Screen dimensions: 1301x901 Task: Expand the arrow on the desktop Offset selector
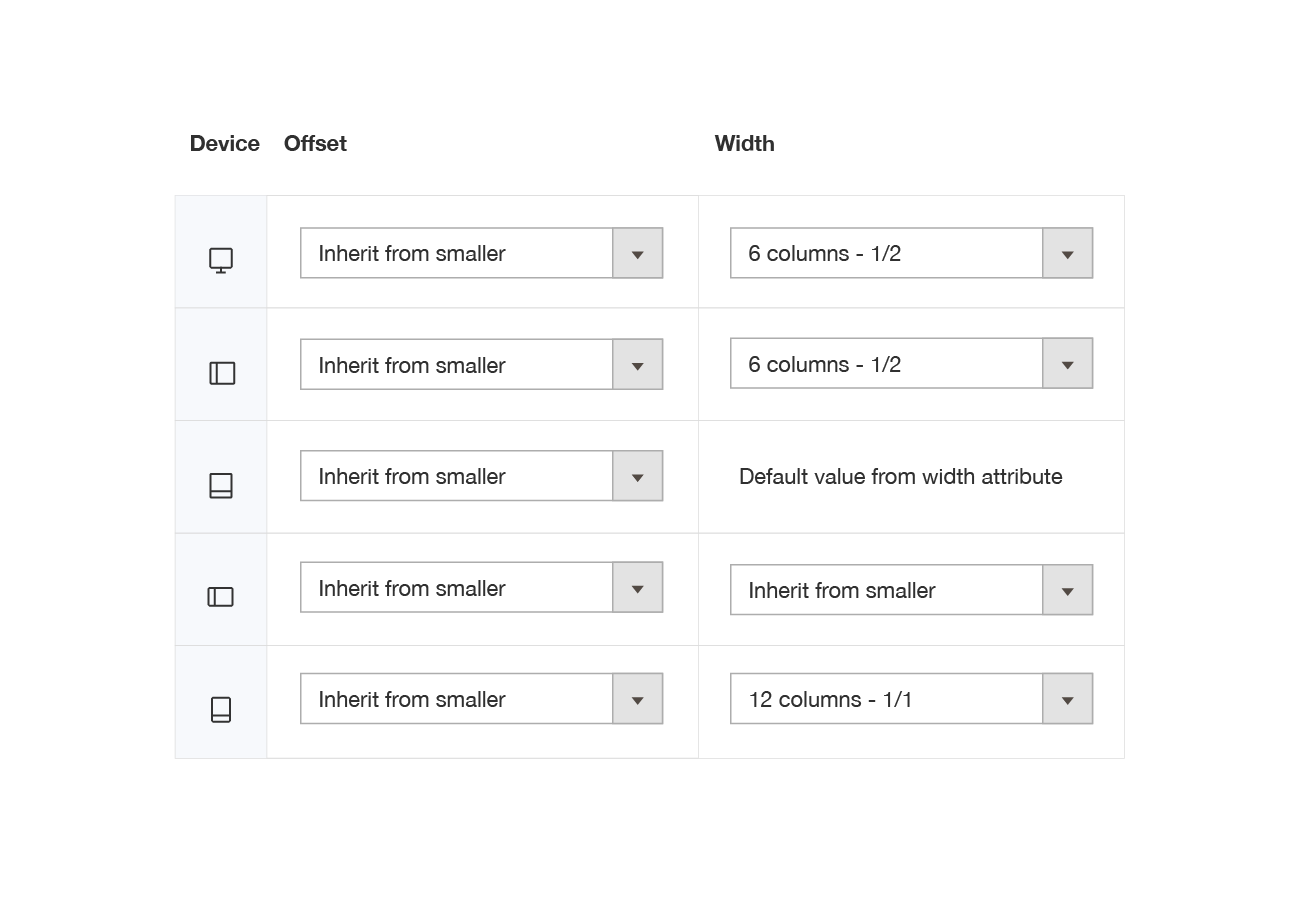coord(637,253)
